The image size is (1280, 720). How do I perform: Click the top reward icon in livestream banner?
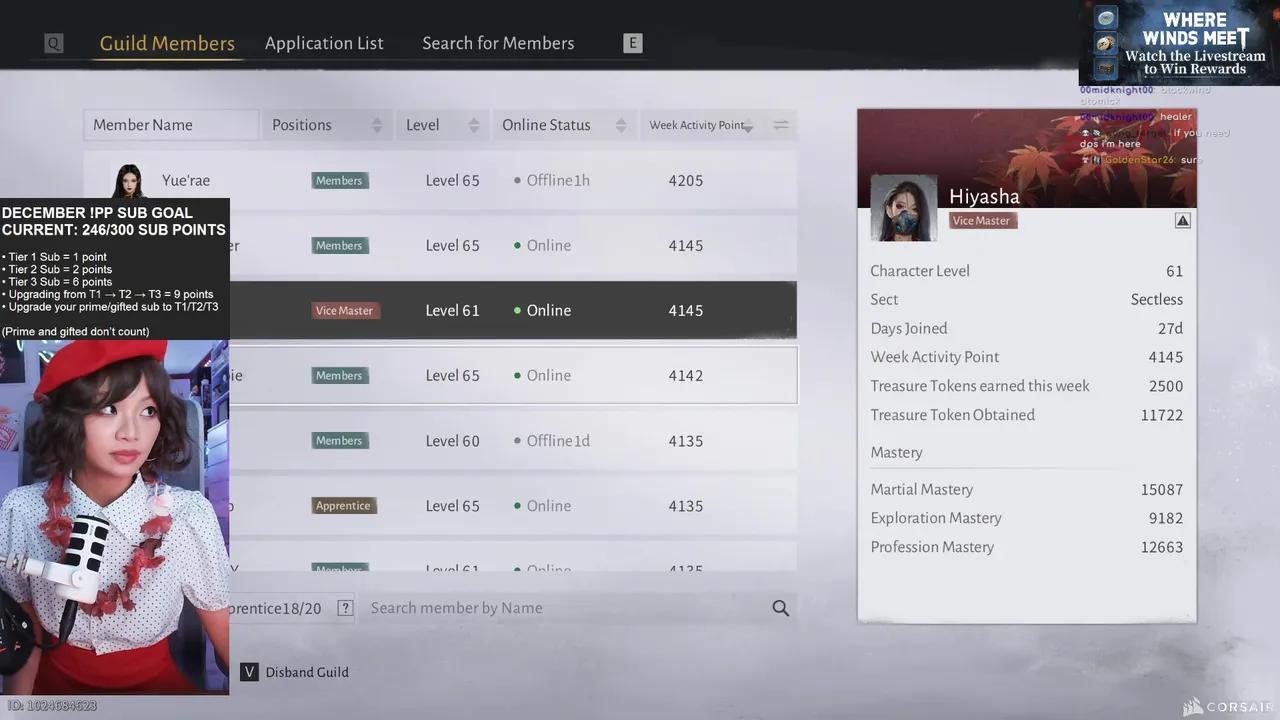[1105, 19]
